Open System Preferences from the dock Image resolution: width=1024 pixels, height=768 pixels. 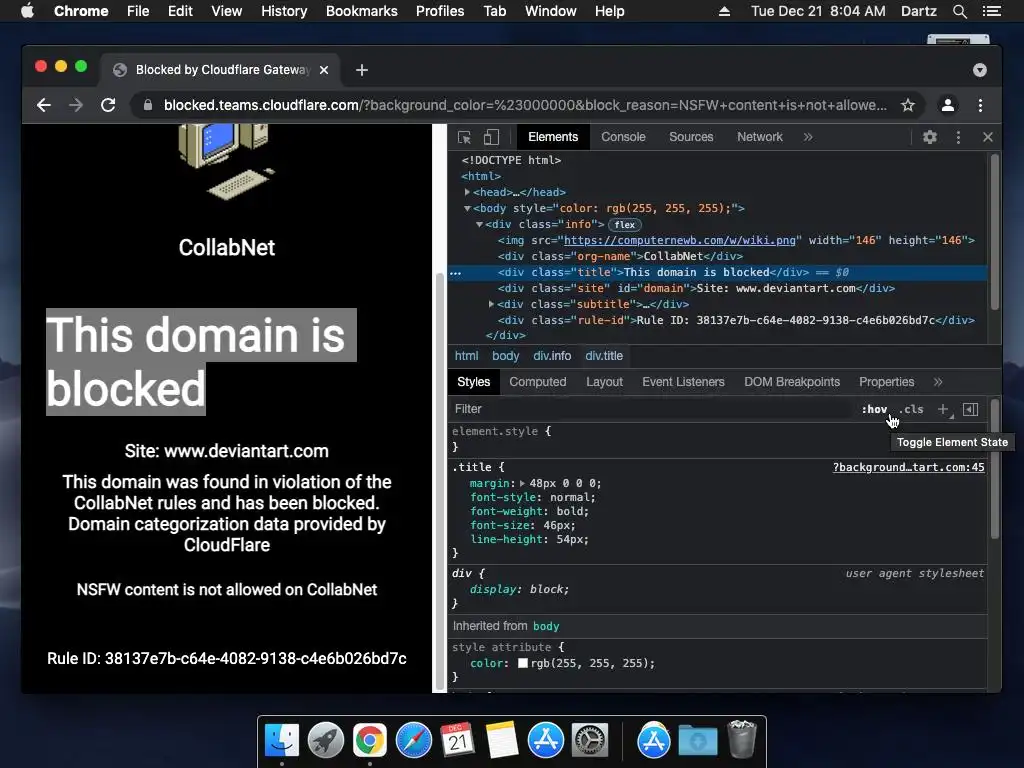click(590, 741)
